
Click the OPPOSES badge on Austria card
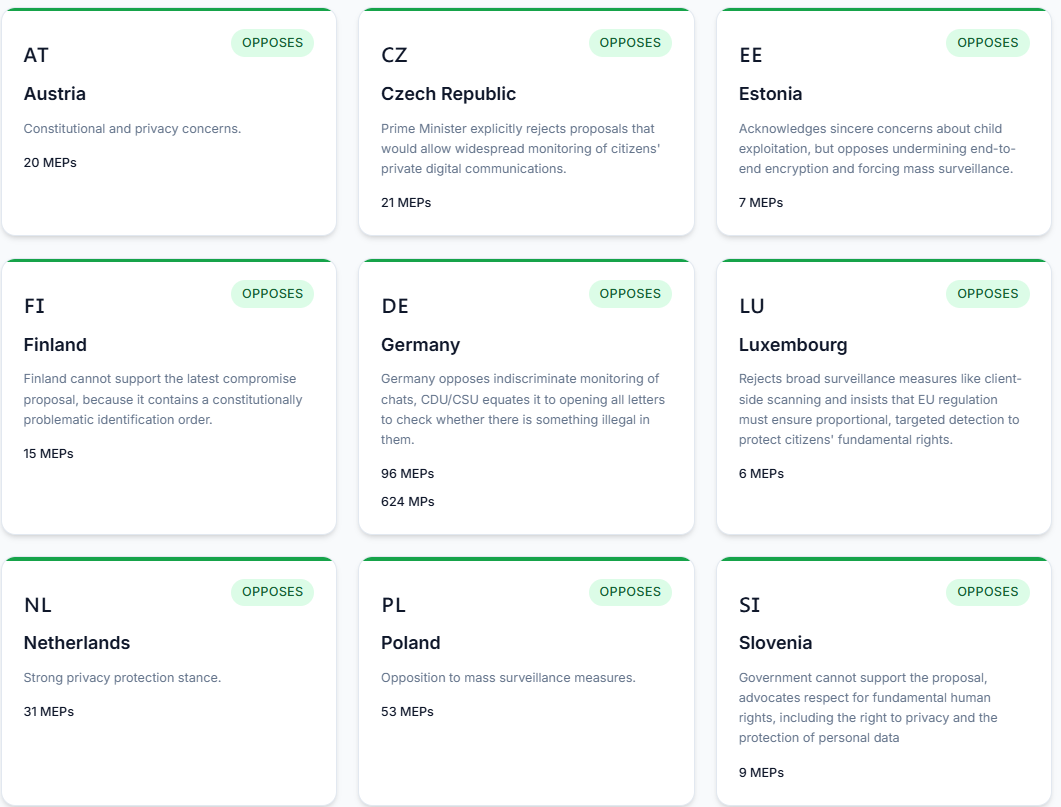[x=272, y=43]
